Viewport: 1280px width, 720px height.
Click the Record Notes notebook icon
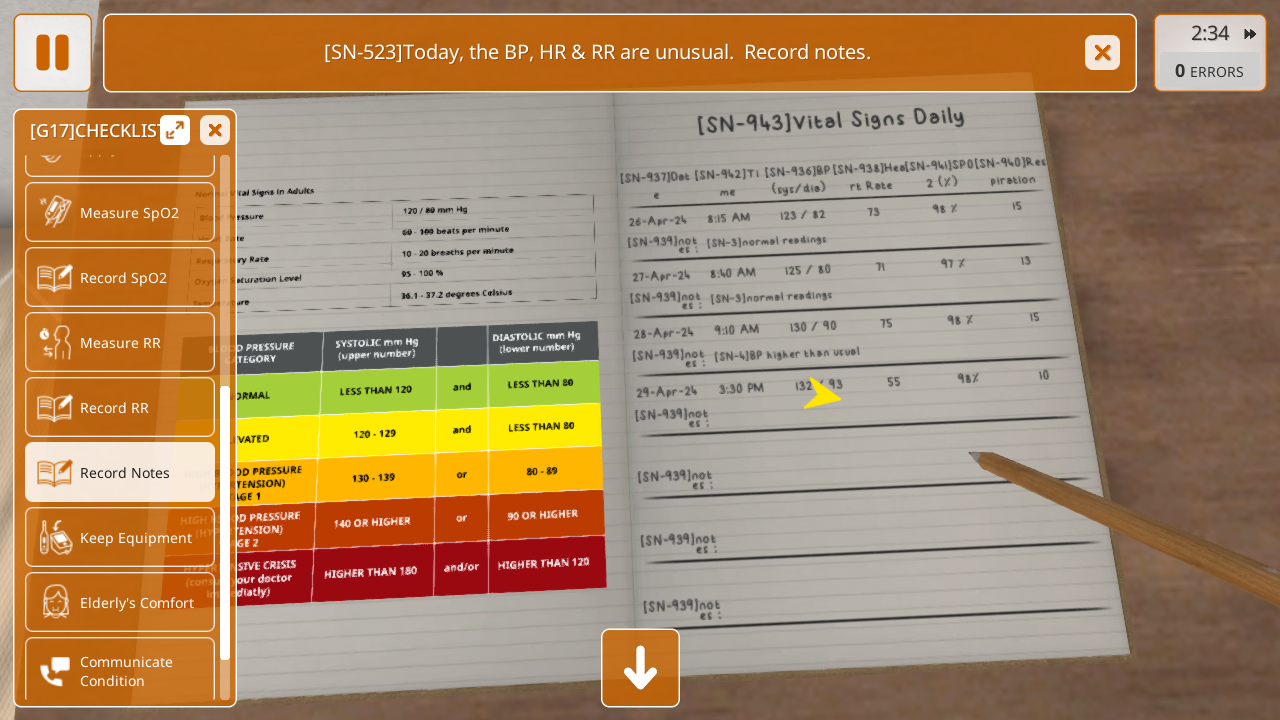click(x=54, y=473)
